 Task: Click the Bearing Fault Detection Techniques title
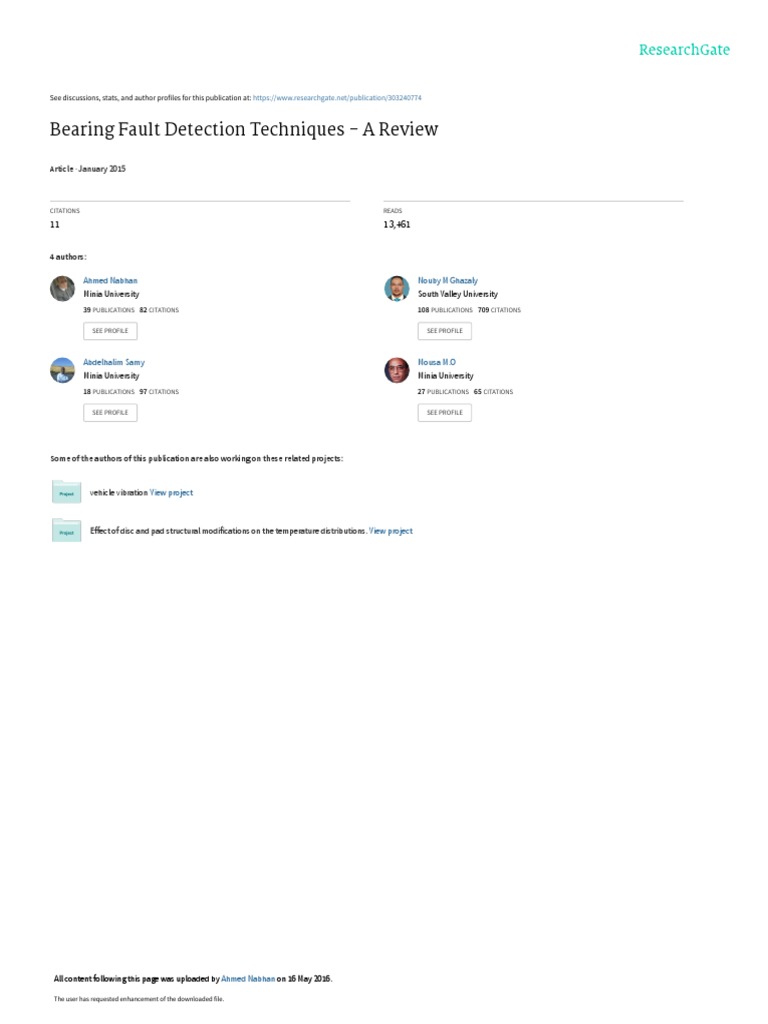click(x=244, y=130)
